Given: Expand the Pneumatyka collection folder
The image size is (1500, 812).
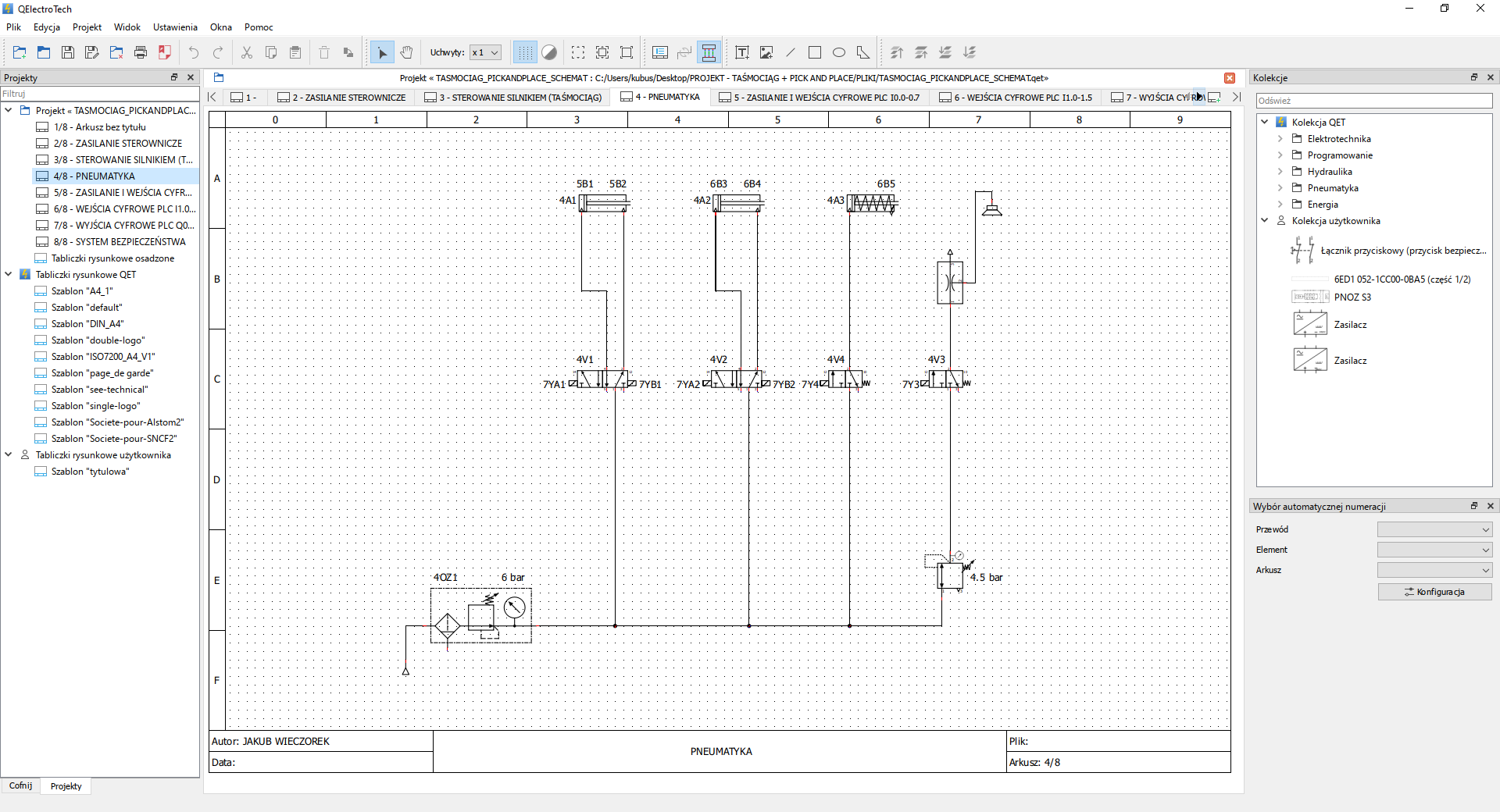Looking at the screenshot, I should click(1280, 188).
